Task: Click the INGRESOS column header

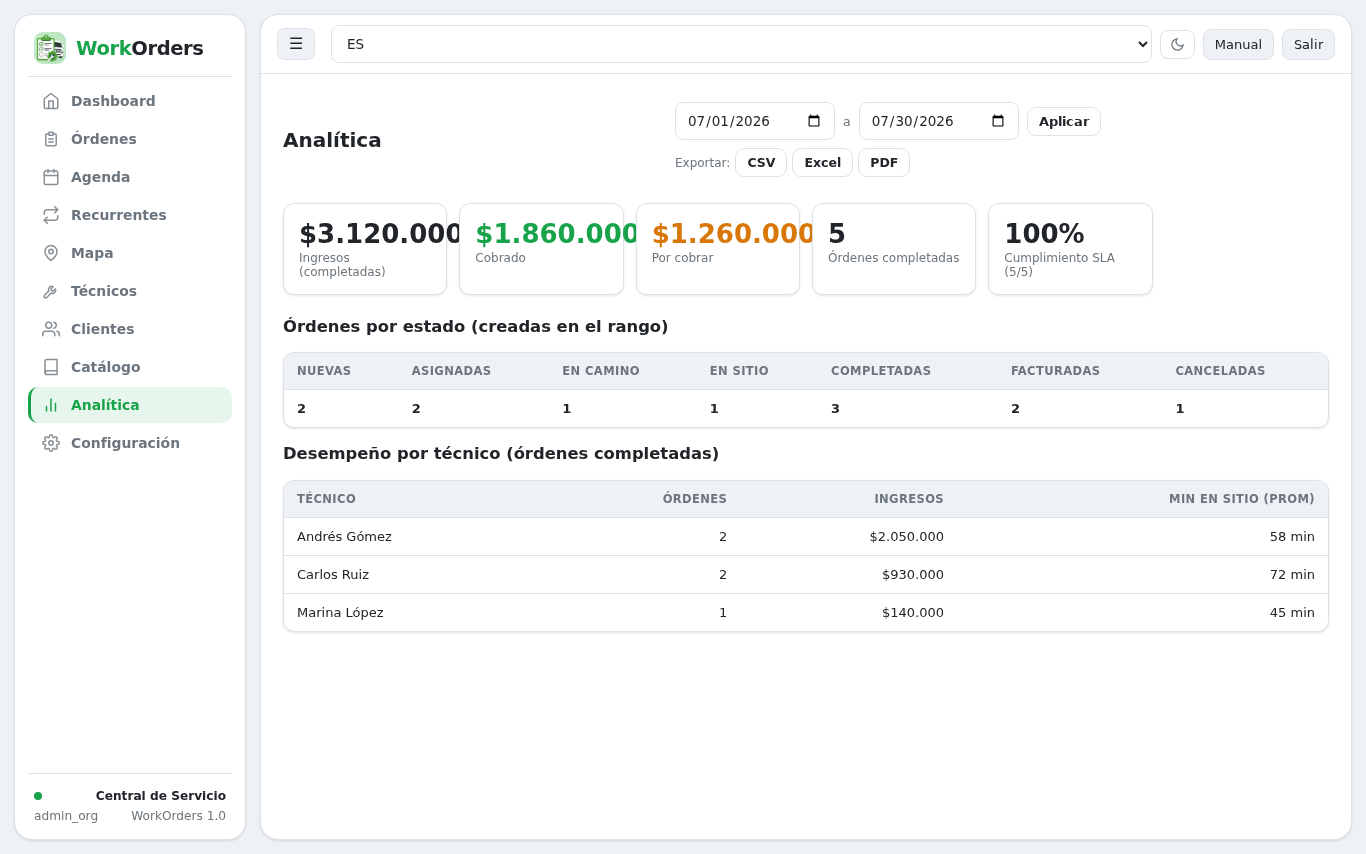Action: pos(909,499)
